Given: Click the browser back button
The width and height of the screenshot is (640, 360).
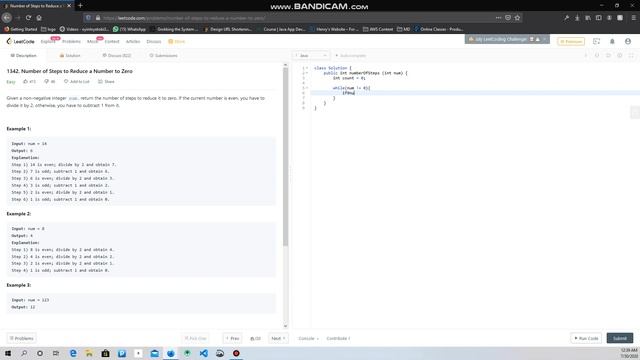Looking at the screenshot, I should [x=7, y=18].
